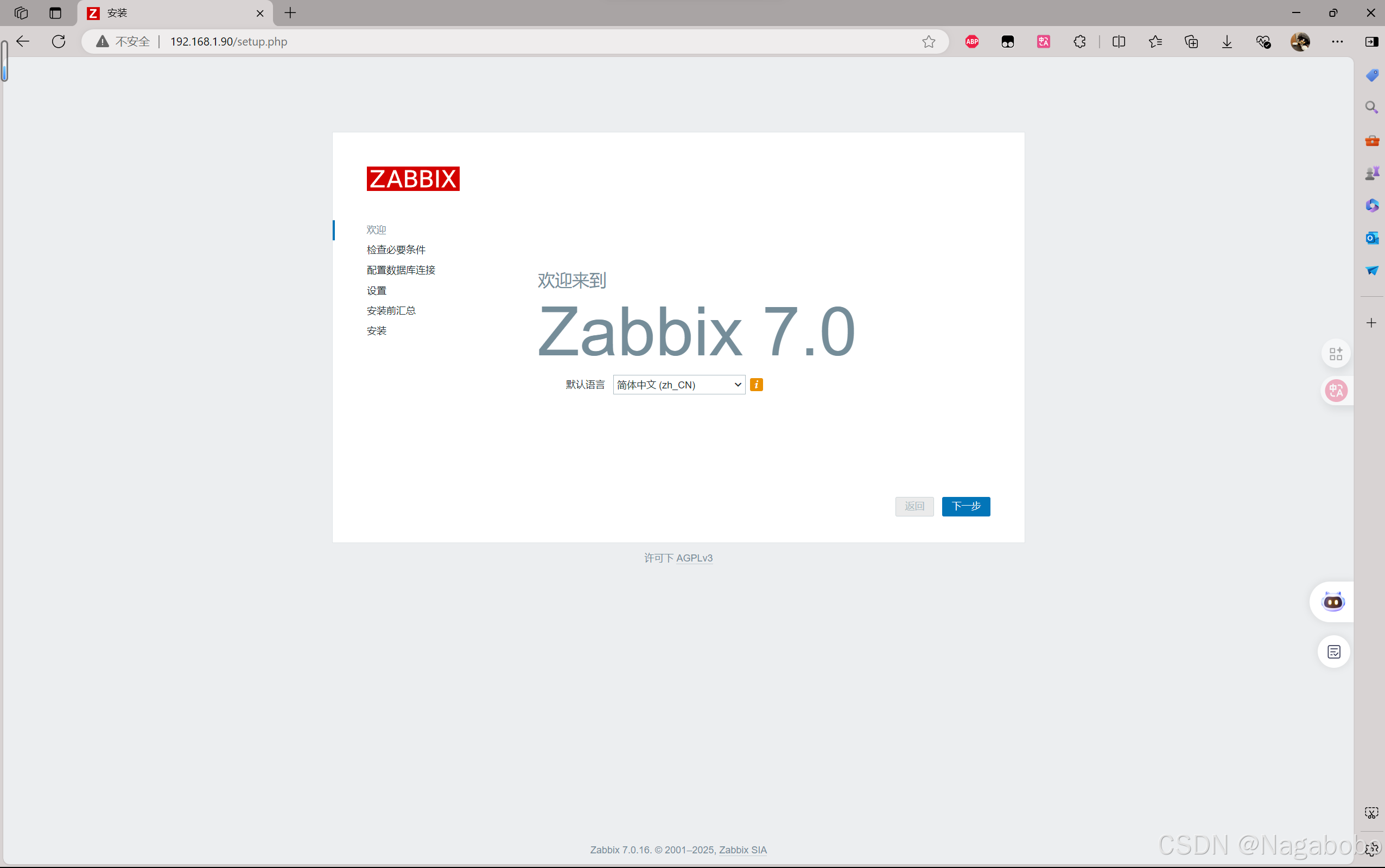Open the downloads icon in toolbar
The image size is (1385, 868).
(x=1227, y=41)
